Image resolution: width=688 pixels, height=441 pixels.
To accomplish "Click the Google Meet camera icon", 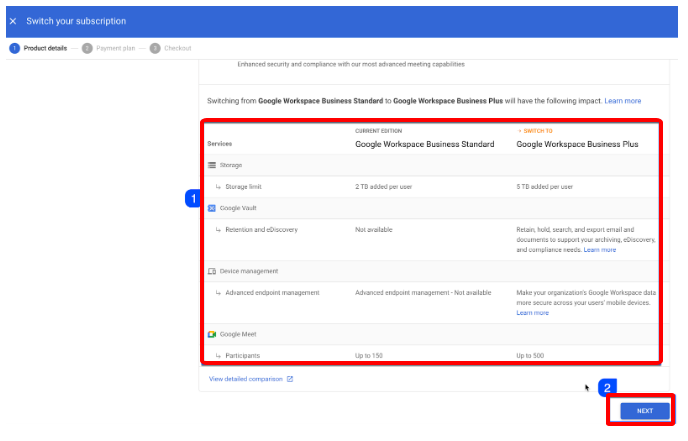I will tap(212, 333).
